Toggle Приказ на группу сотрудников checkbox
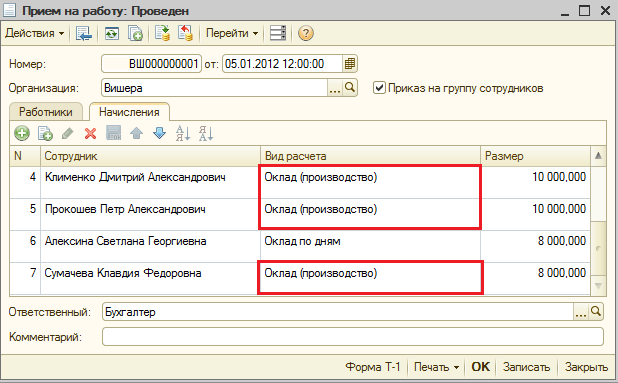618x383 pixels. pos(379,87)
